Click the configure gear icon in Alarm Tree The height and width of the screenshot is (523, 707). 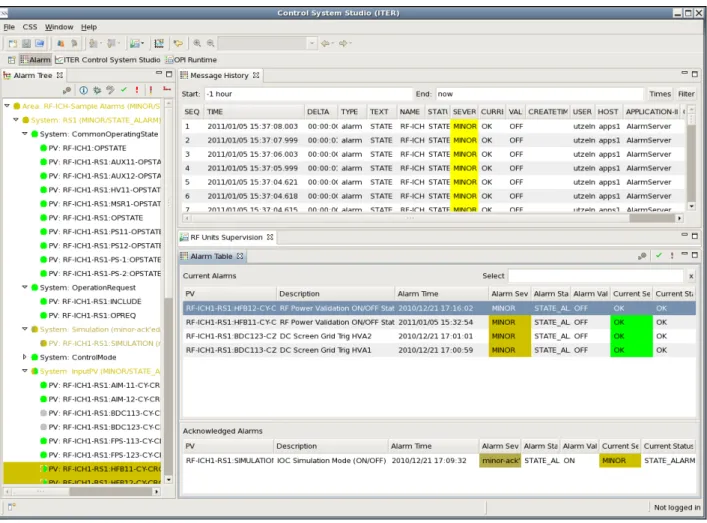[x=97, y=90]
